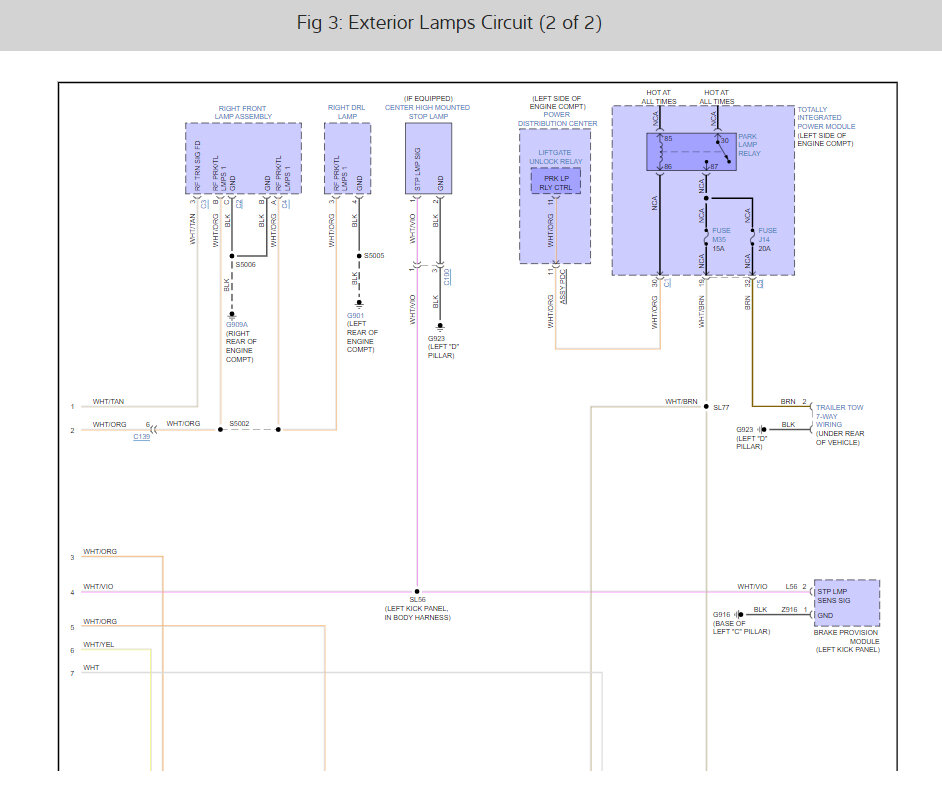
Task: Open the C139 connector link
Action: 142,437
